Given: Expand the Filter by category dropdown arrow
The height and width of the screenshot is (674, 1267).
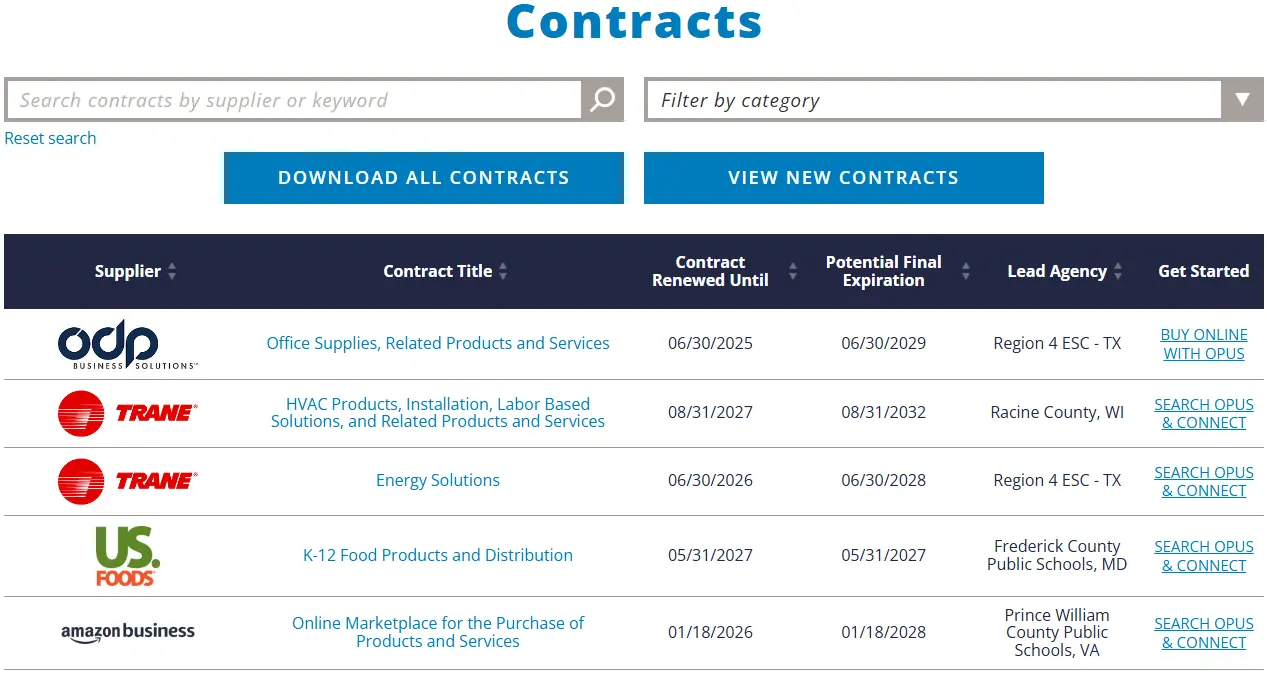Looking at the screenshot, I should click(1242, 100).
